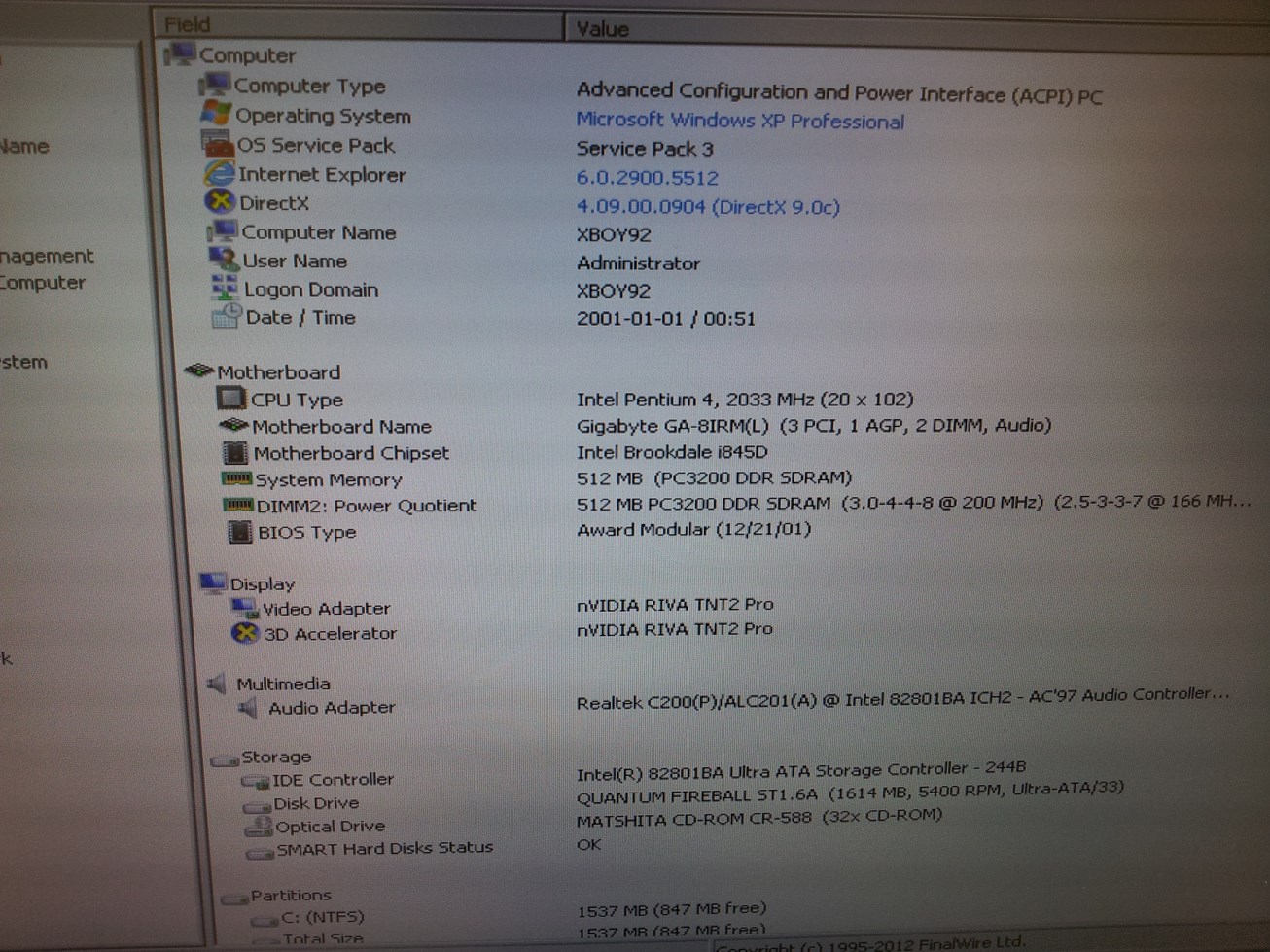Select the Advanced Configuration and Power Interface value
1270x952 pixels.
(839, 92)
